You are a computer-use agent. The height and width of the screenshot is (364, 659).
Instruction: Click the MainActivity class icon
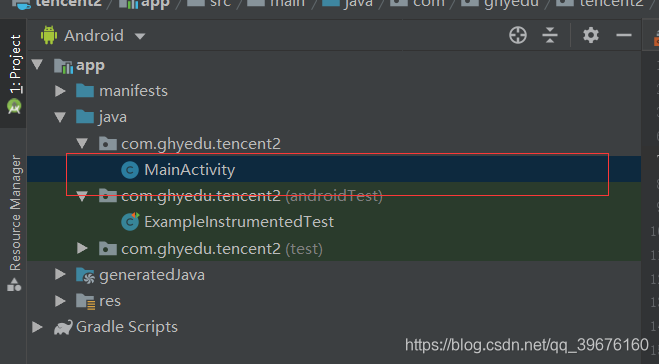130,170
